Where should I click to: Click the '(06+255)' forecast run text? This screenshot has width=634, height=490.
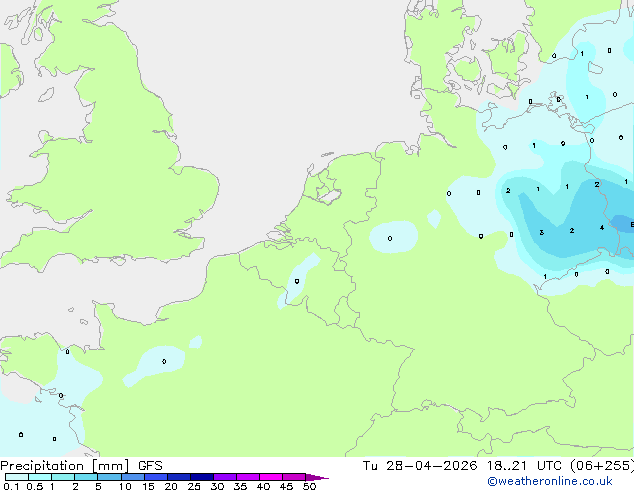click(602, 466)
